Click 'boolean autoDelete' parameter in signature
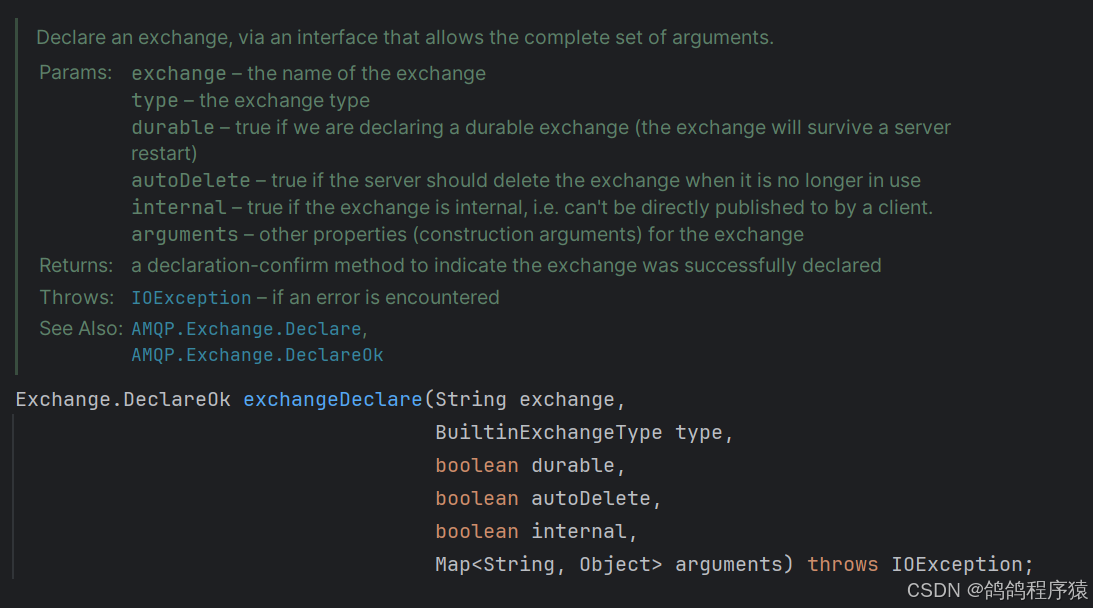Viewport: 1093px width, 608px height. (543, 498)
